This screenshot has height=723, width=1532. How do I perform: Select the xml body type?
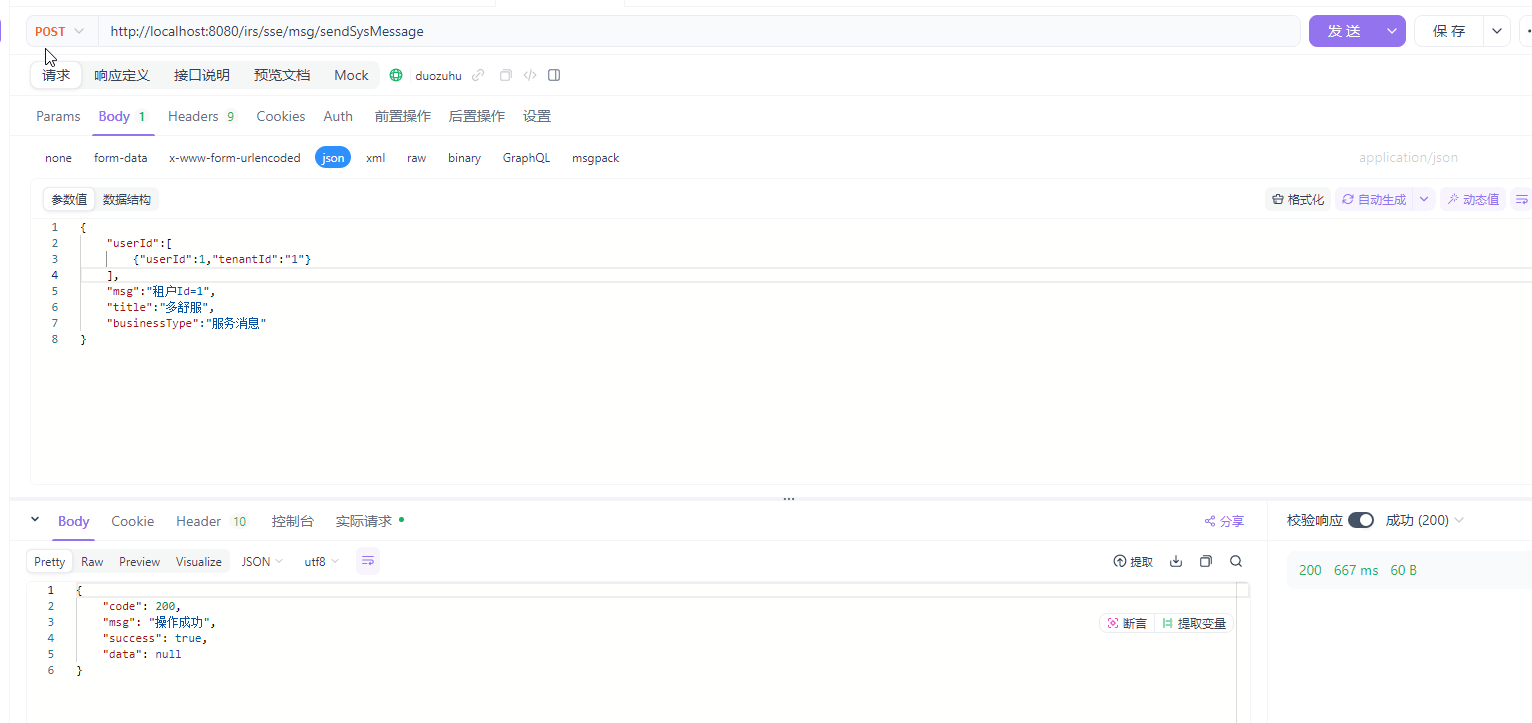pyautogui.click(x=376, y=158)
